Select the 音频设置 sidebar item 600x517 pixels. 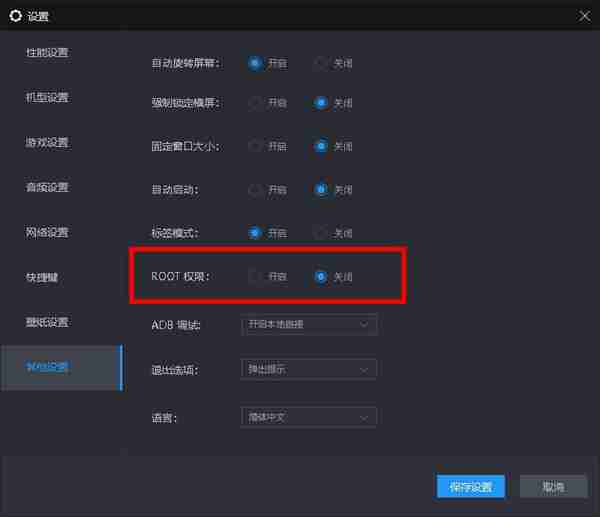pyautogui.click(x=47, y=187)
